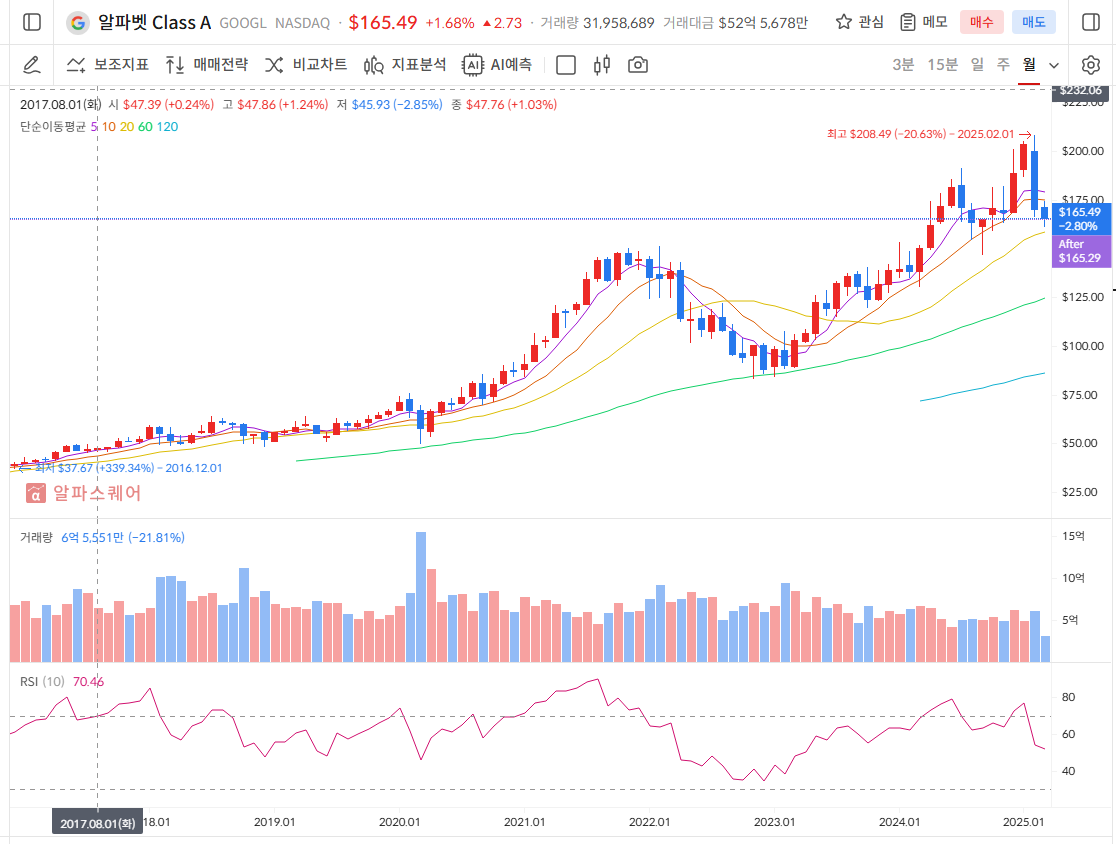Click the 알파스퀘어 logo
The image size is (1116, 844).
click(x=83, y=492)
